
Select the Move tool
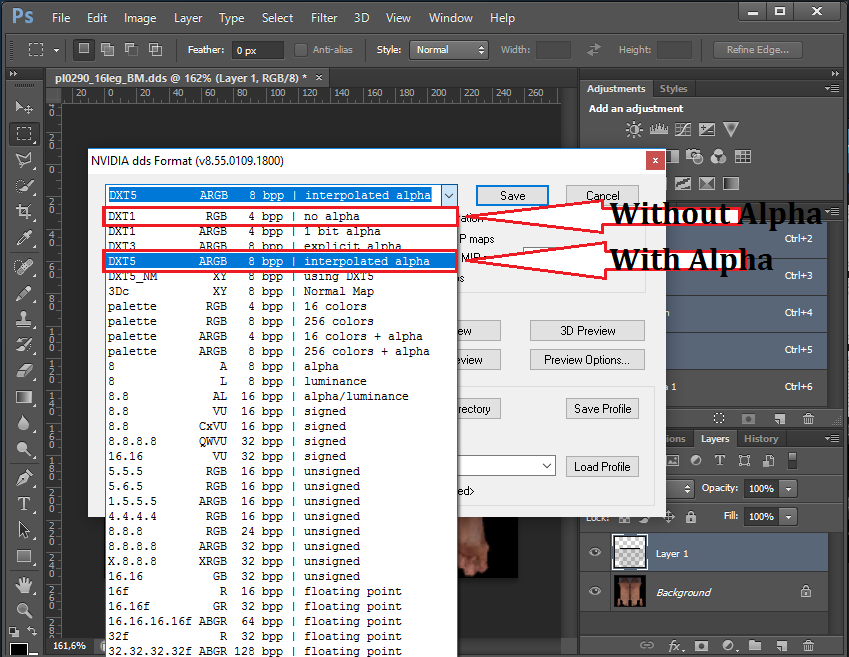24,107
